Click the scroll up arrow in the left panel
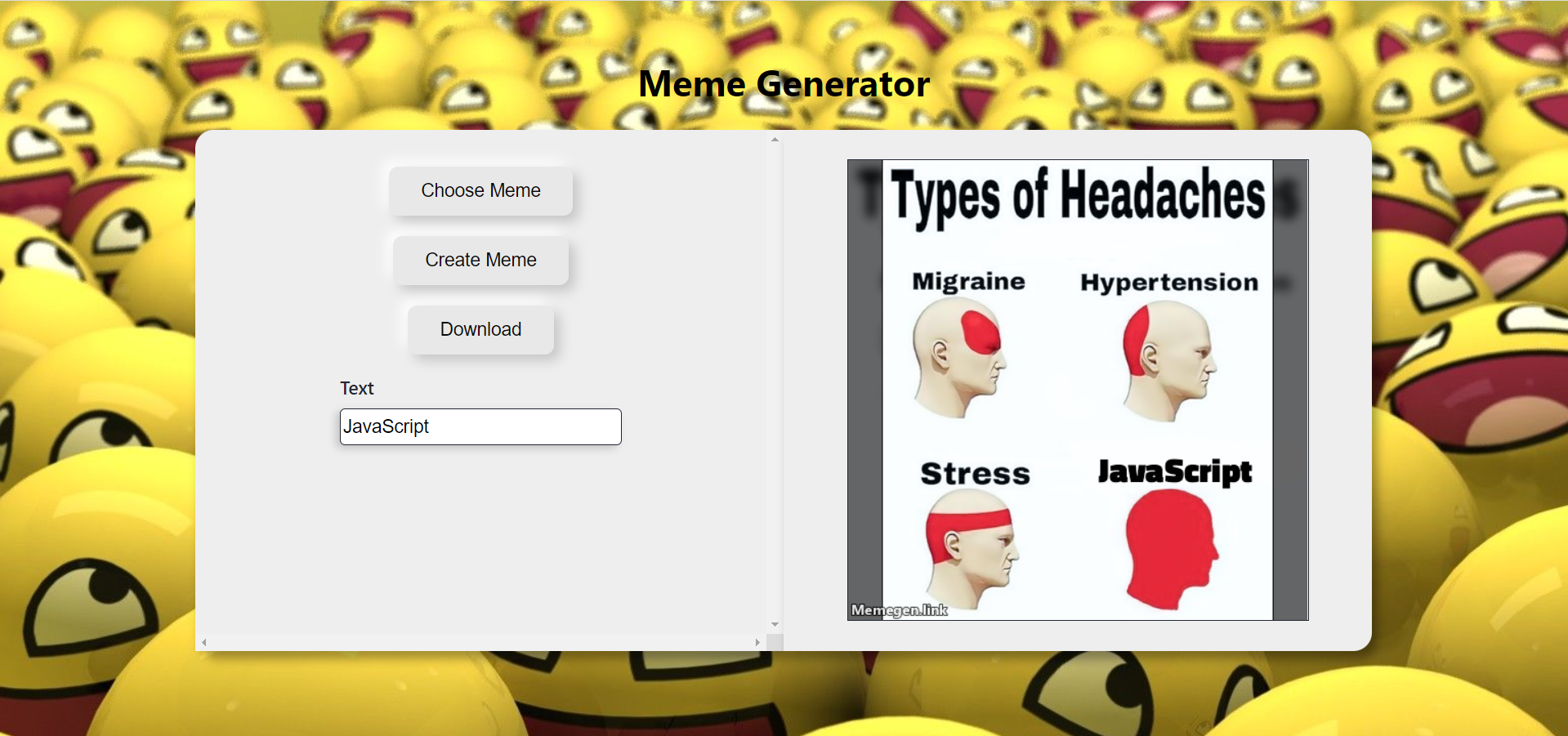Screen dimensions: 1568x736 click(775, 140)
